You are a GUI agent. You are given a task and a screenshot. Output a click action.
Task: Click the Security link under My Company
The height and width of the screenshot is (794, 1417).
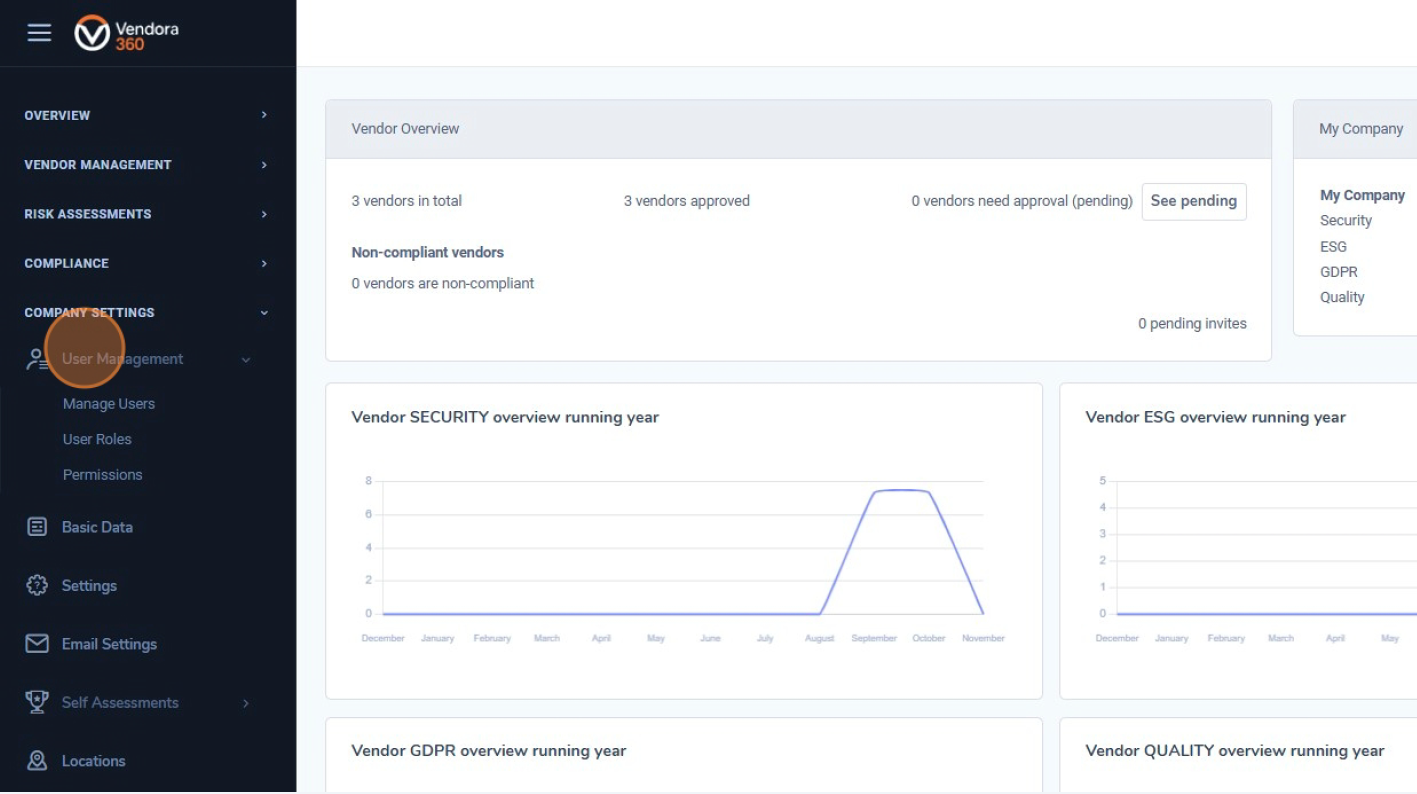pos(1345,221)
